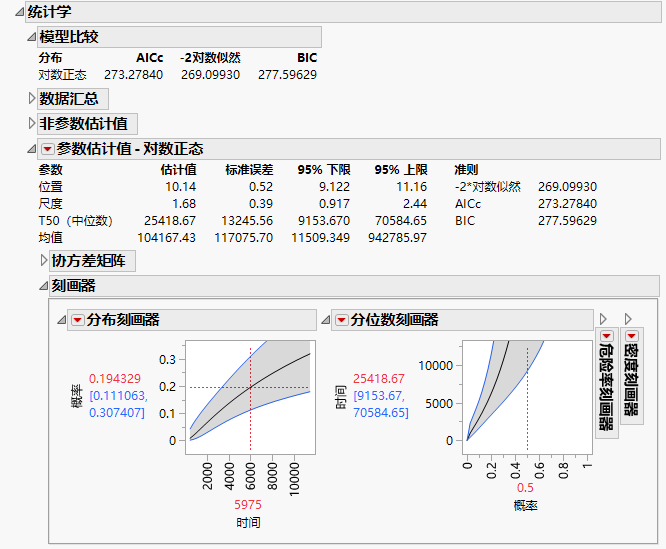Click the 5975 time value field
666x549 pixels.
pyautogui.click(x=248, y=505)
